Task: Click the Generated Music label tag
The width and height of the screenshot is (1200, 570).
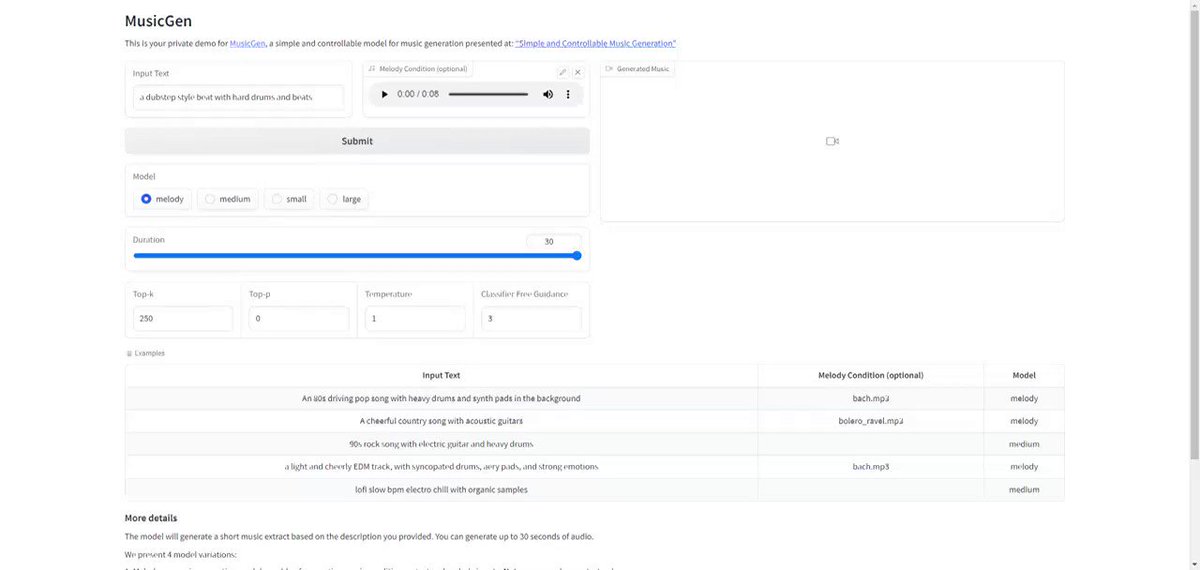Action: (x=638, y=69)
